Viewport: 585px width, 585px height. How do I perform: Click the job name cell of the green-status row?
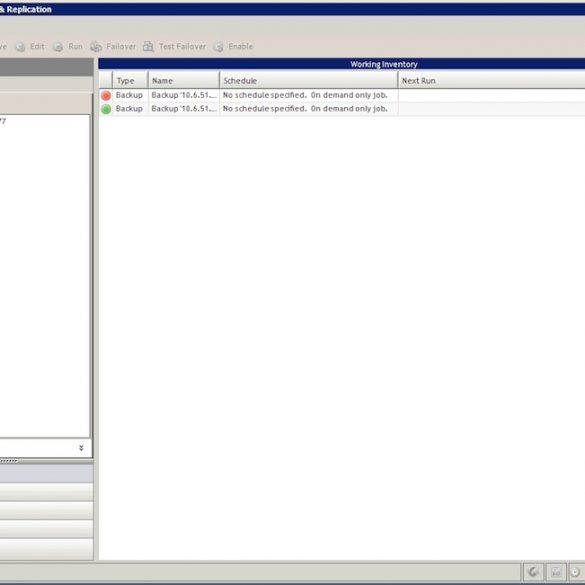pos(184,109)
